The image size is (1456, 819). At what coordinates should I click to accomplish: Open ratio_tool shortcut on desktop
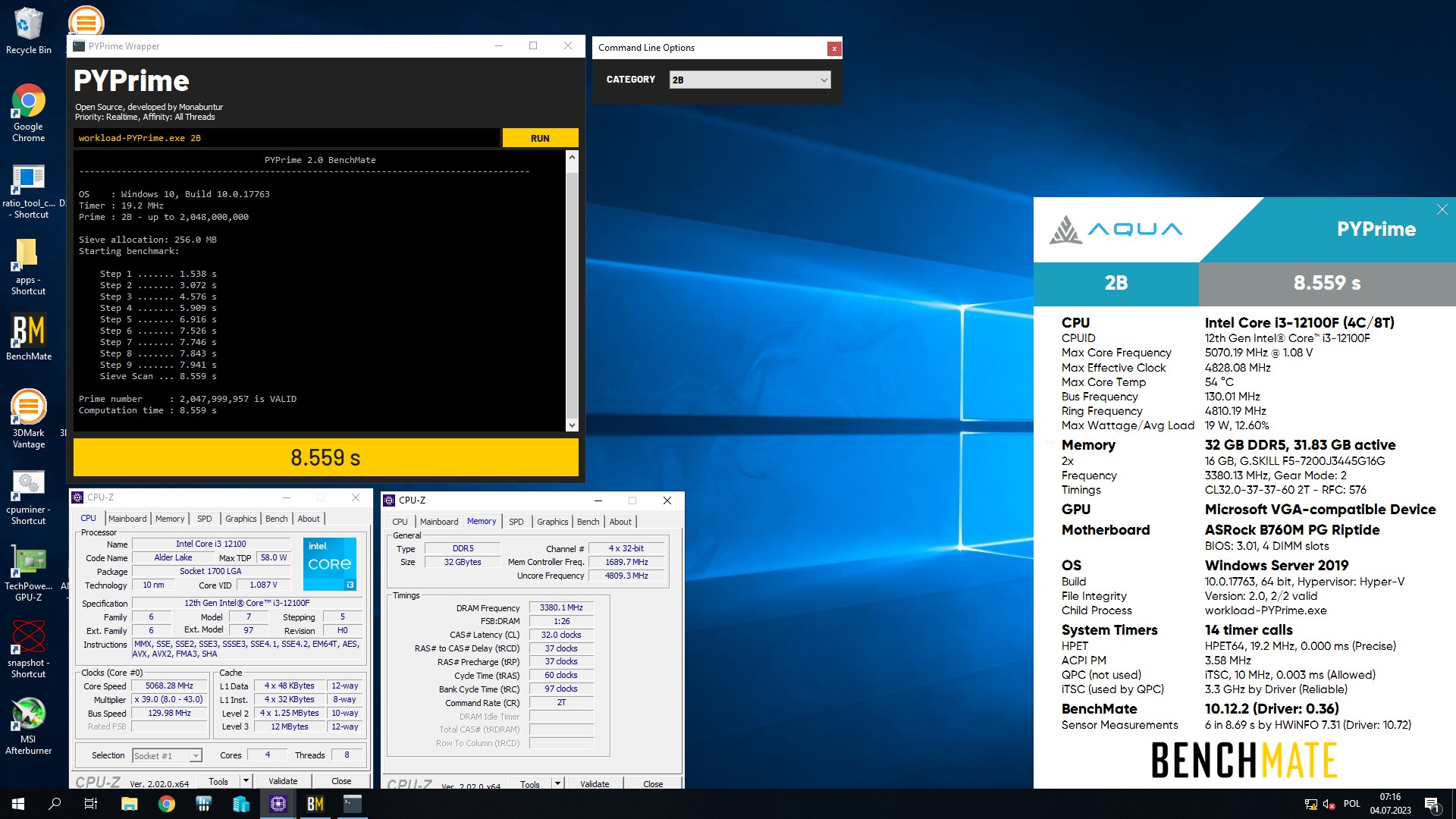tap(28, 191)
